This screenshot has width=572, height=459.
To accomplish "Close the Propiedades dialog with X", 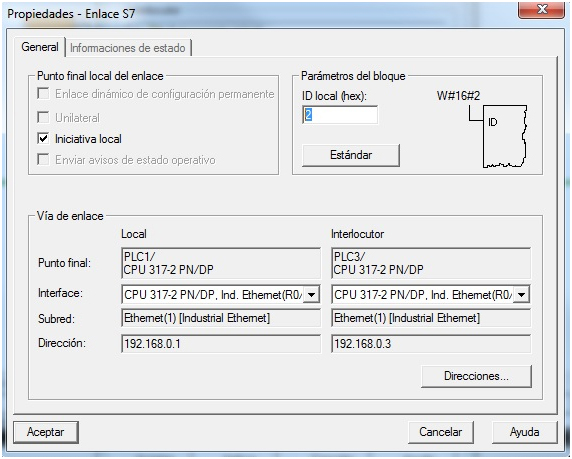I will pos(541,9).
